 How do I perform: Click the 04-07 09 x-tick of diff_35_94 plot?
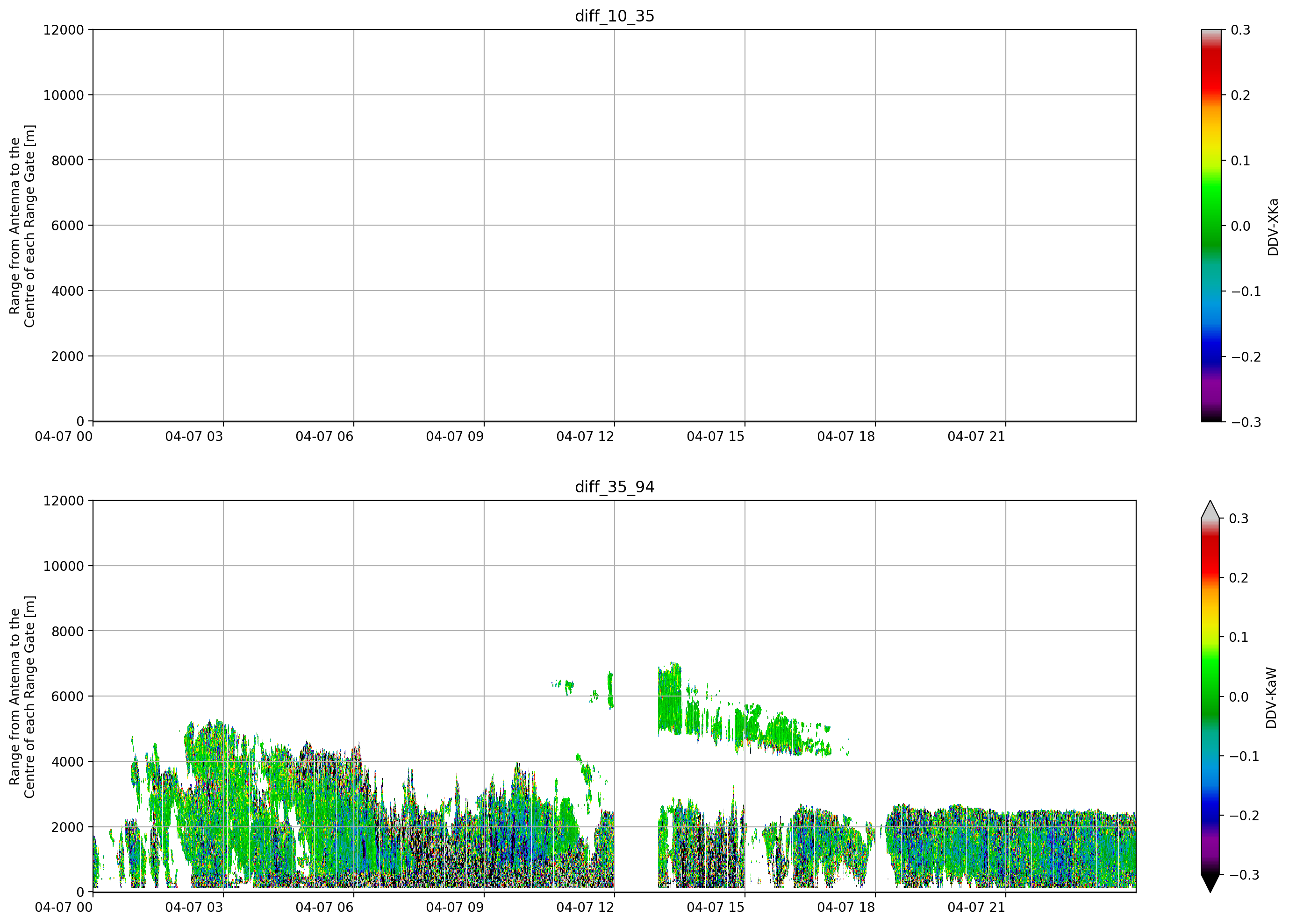coord(455,907)
